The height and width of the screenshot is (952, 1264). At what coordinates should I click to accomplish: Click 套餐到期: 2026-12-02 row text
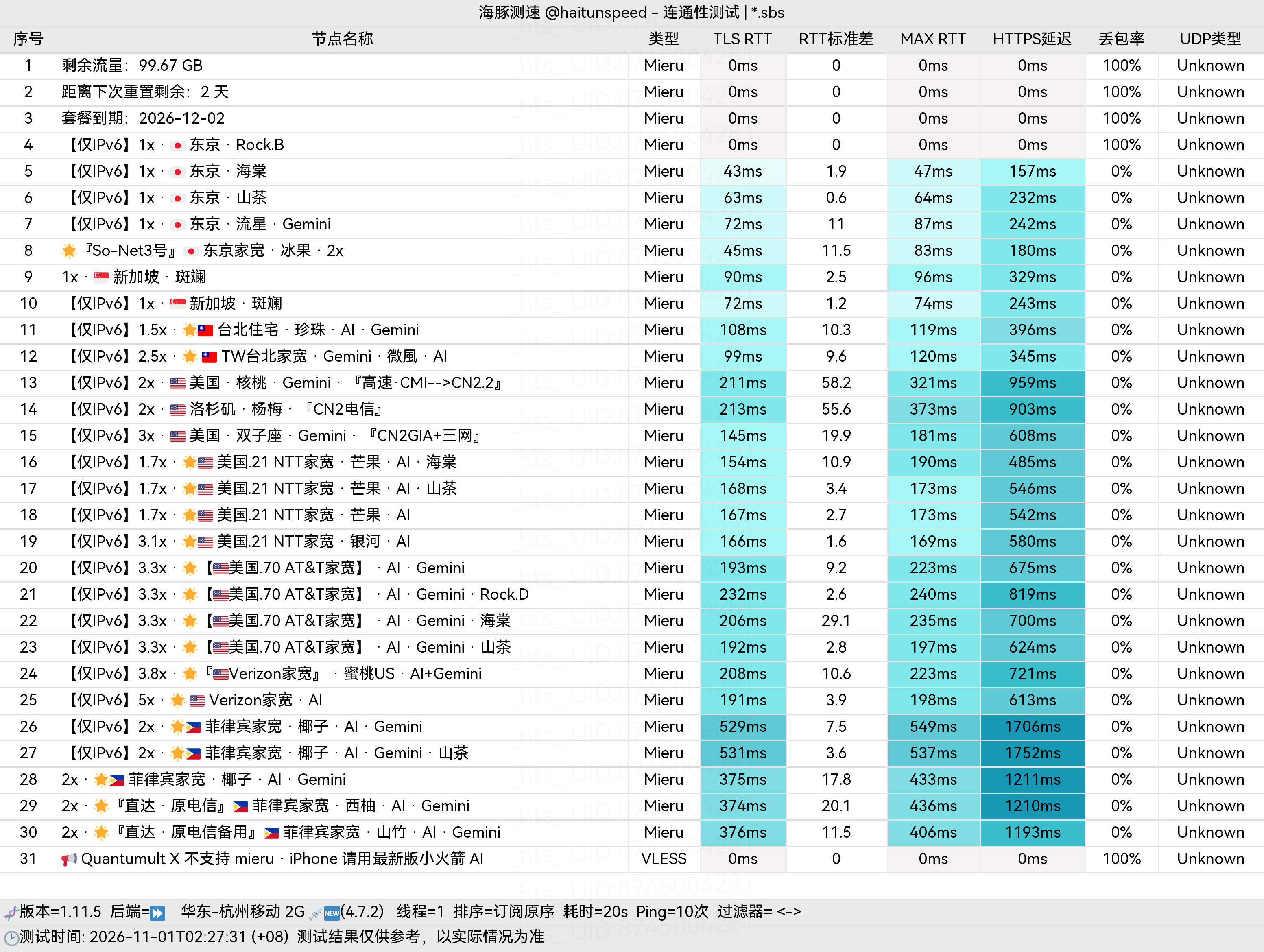click(143, 118)
